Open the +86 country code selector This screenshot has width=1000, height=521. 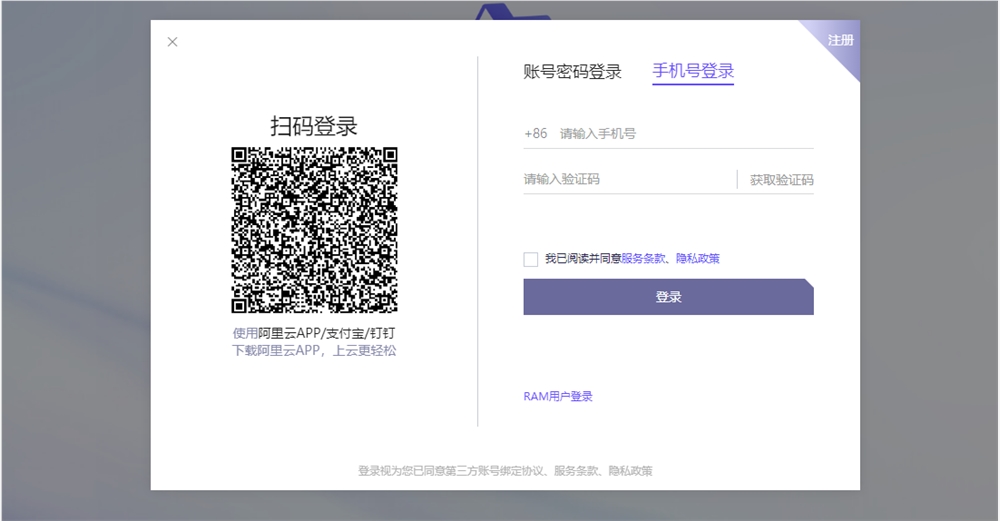pos(535,133)
